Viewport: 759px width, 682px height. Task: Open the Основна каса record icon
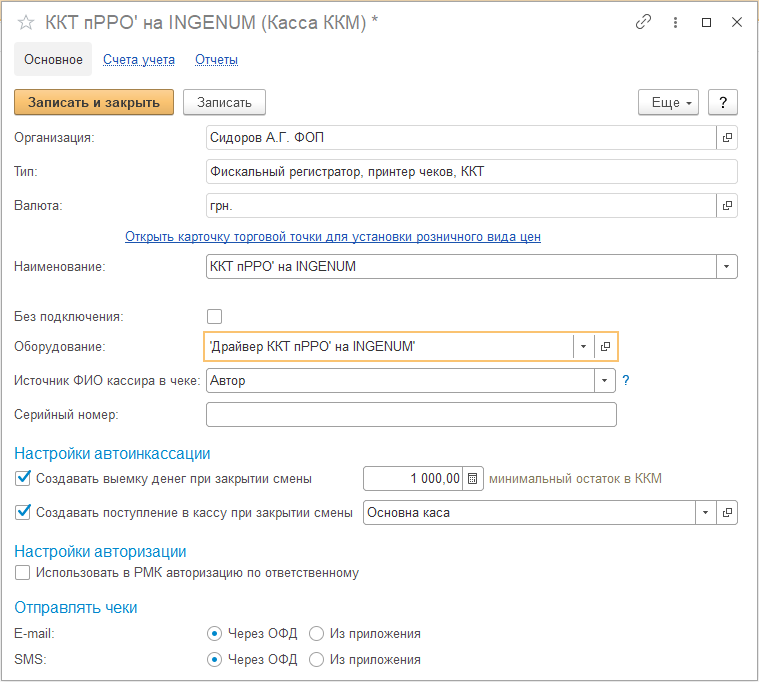tap(727, 512)
